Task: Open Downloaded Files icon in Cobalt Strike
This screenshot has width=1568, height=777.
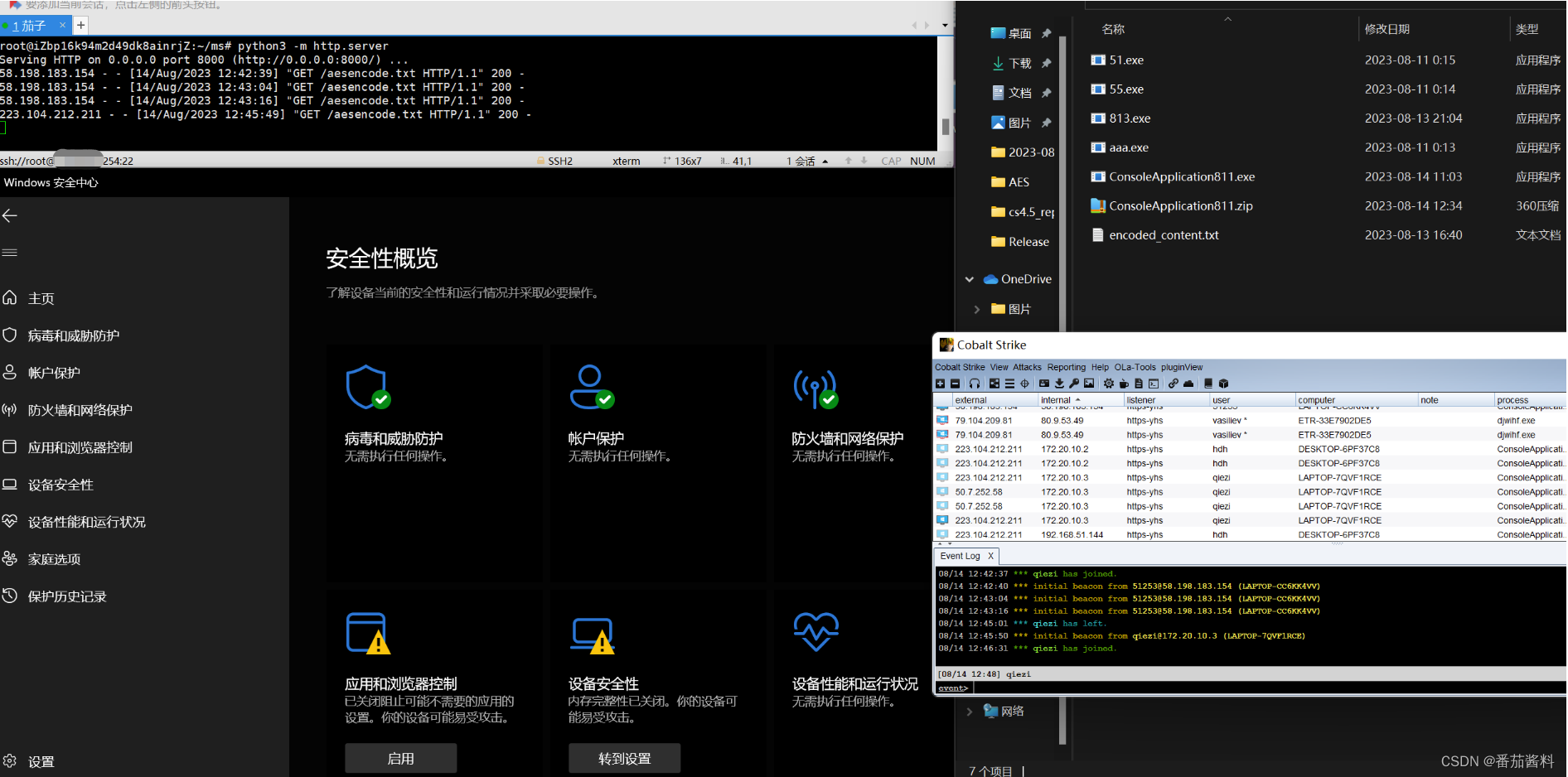Action: [1059, 384]
